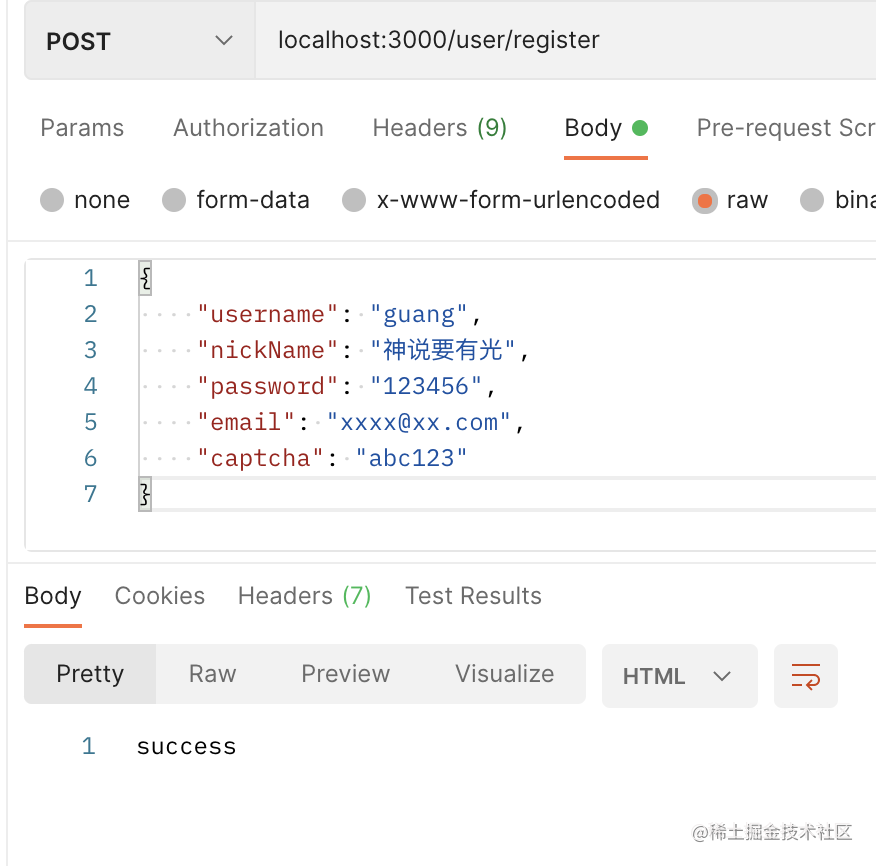Open the POST method dropdown

tap(139, 41)
